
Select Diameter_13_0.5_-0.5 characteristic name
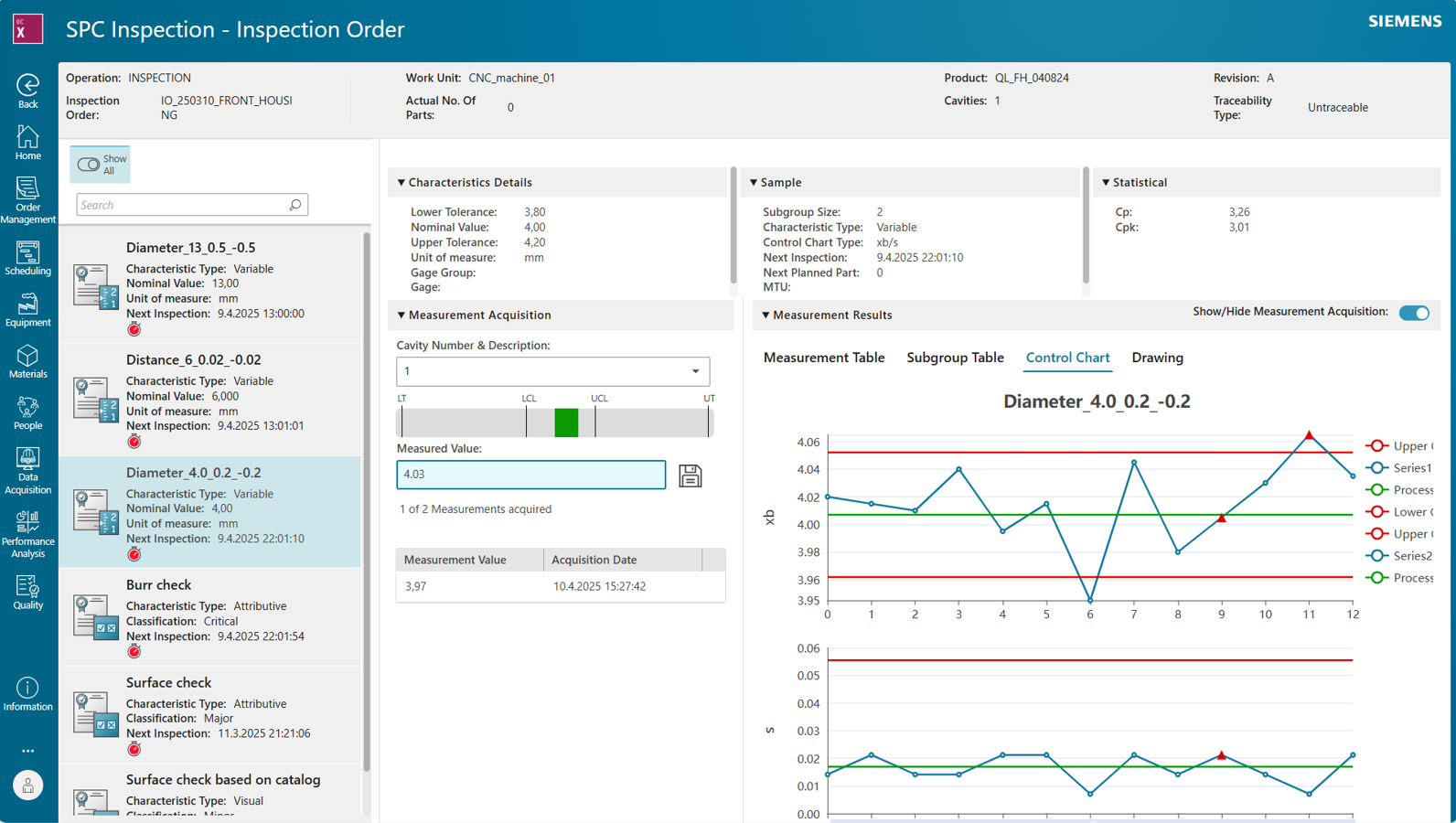point(190,248)
